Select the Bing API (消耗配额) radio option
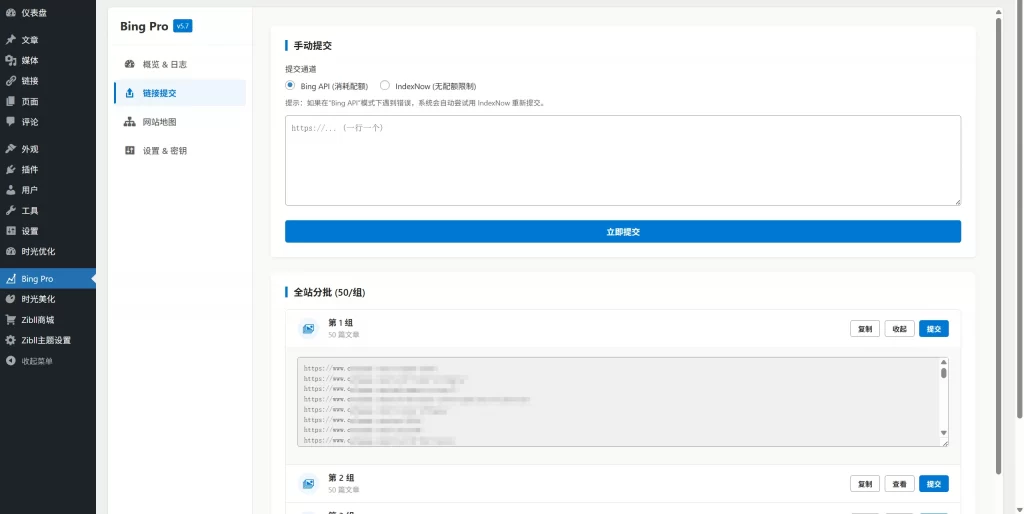The width and height of the screenshot is (1024, 514). pos(290,86)
